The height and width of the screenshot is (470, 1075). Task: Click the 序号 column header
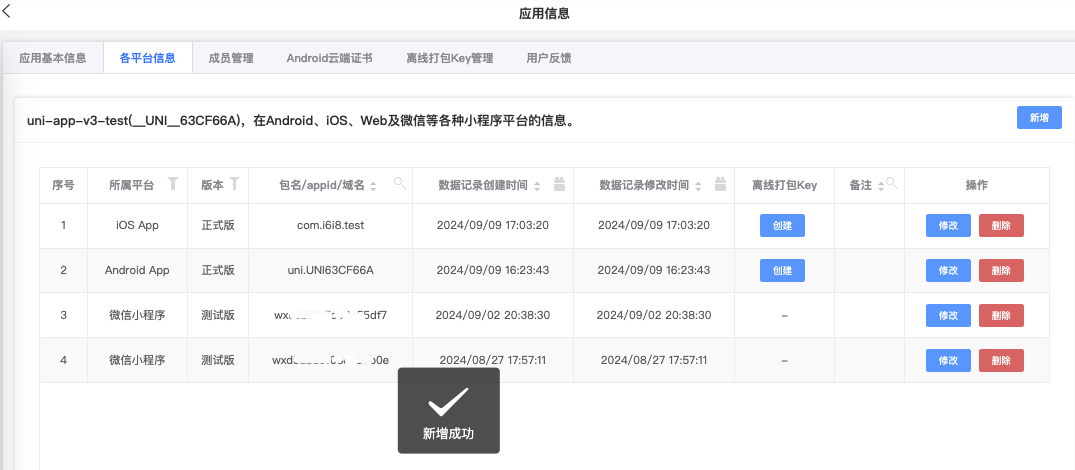[x=63, y=186]
